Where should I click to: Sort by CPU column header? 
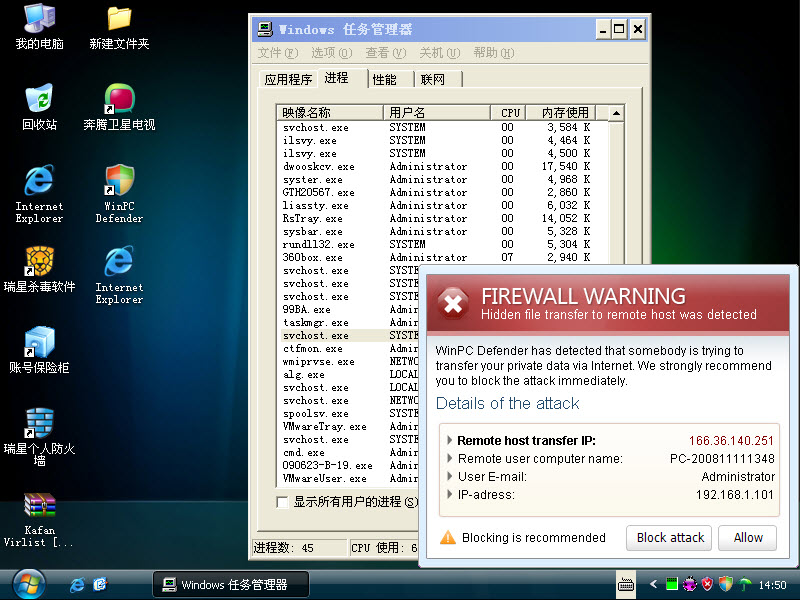point(509,112)
